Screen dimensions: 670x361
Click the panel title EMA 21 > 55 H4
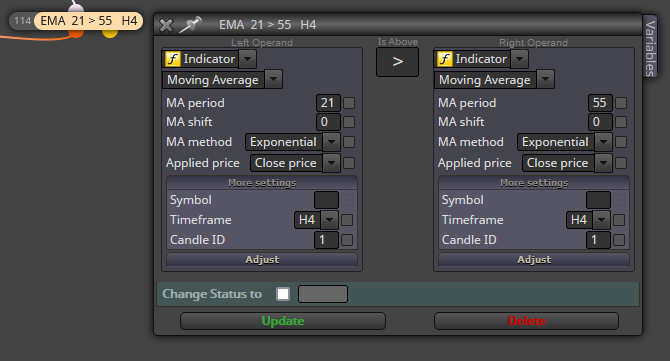pyautogui.click(x=267, y=25)
